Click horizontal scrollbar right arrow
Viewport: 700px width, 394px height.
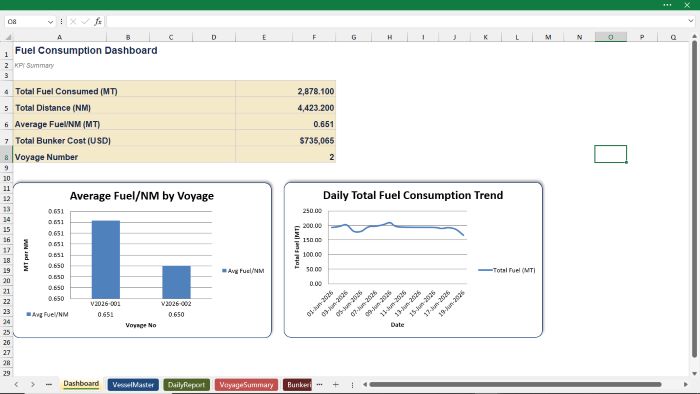tap(685, 384)
